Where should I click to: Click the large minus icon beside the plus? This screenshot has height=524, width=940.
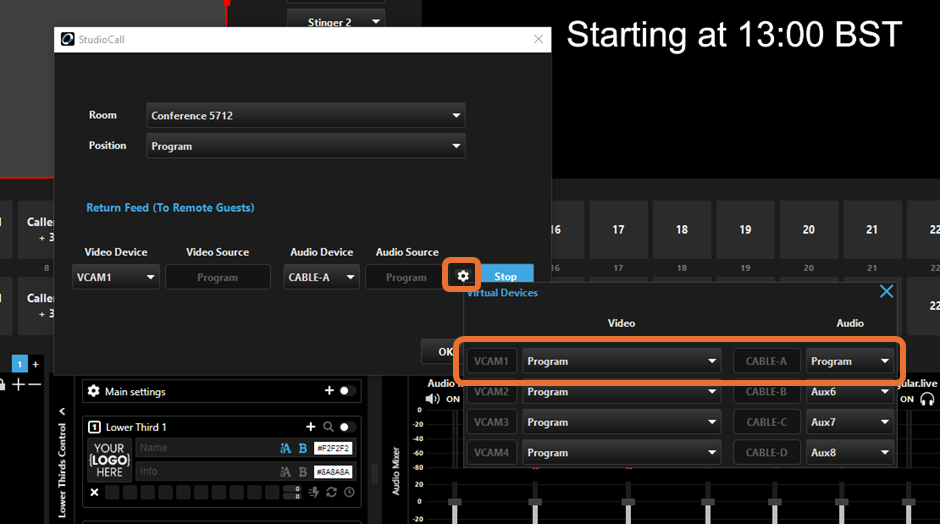35,384
